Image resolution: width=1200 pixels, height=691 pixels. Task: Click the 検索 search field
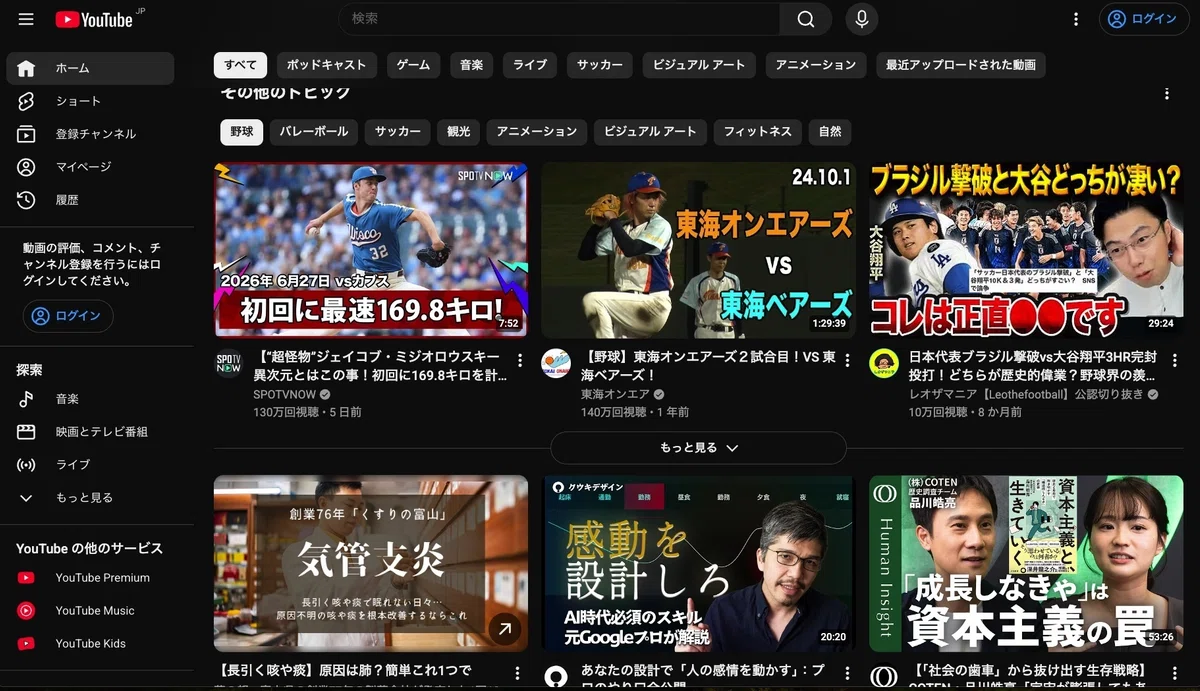560,19
